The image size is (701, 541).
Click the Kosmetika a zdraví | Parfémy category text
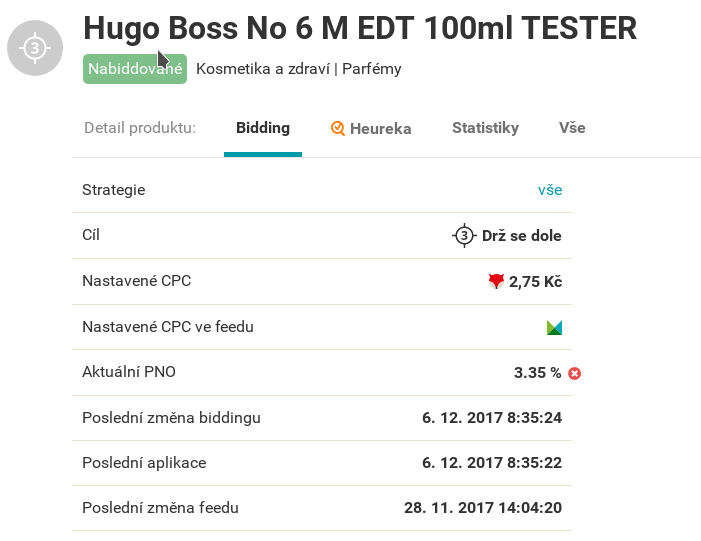click(x=299, y=69)
